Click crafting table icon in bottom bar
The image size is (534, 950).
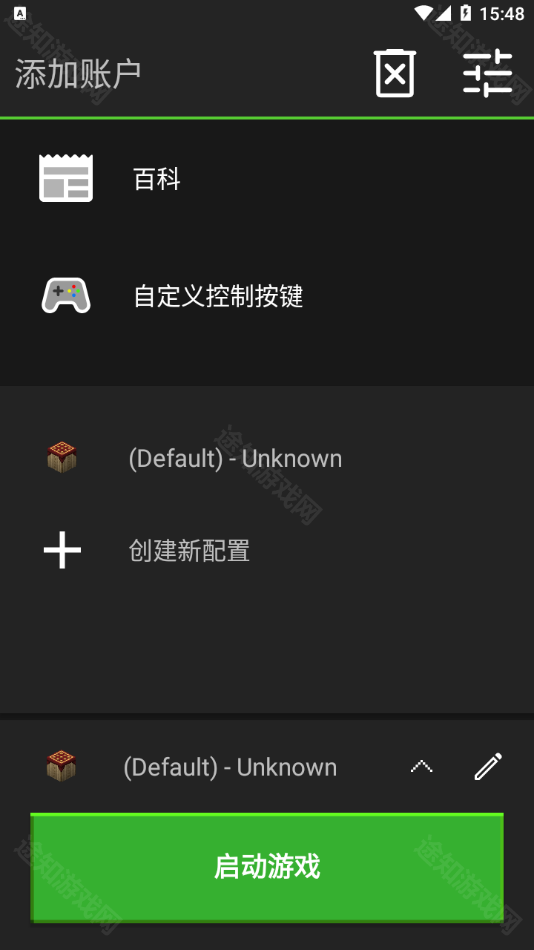coord(62,766)
